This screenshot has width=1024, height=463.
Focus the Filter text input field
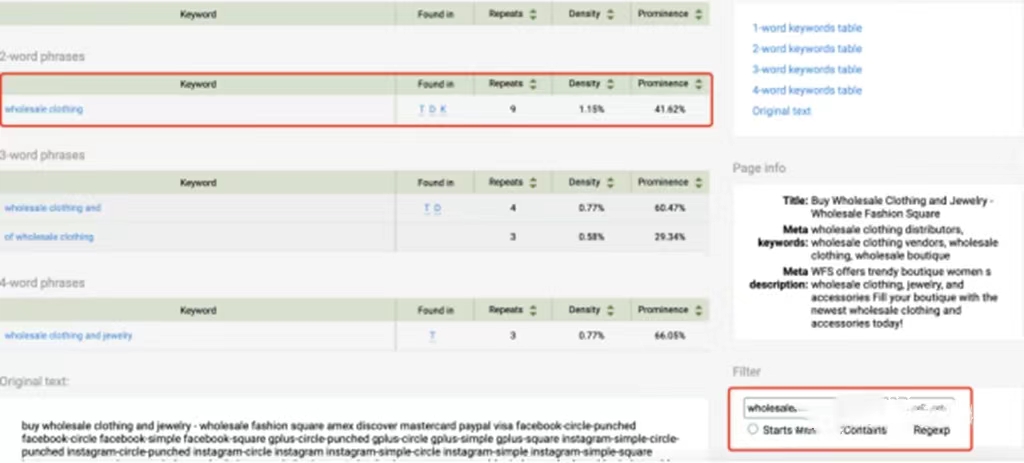click(x=848, y=408)
